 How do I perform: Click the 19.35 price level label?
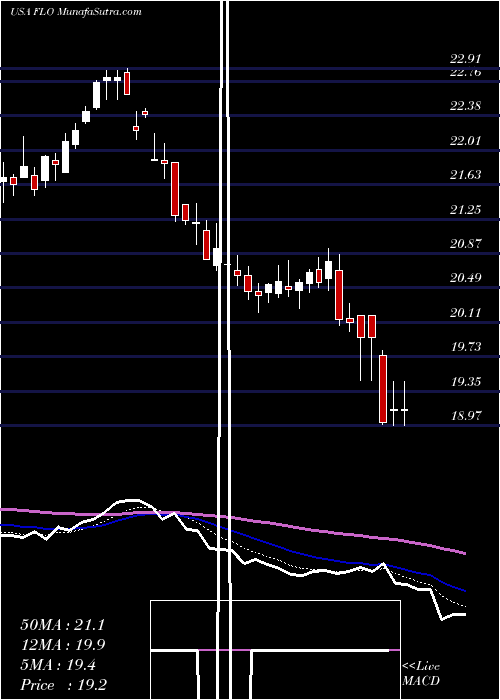click(x=466, y=382)
